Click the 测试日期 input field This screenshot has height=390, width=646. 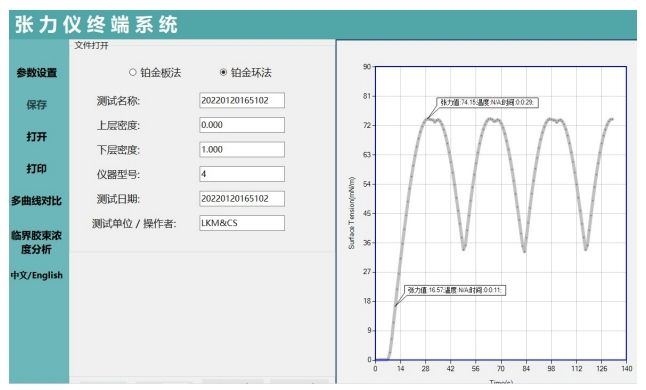pyautogui.click(x=242, y=199)
